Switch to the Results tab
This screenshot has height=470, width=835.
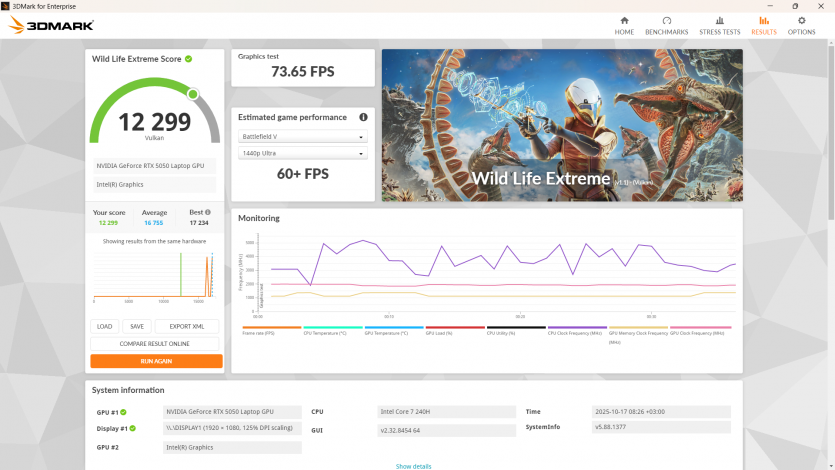point(764,25)
